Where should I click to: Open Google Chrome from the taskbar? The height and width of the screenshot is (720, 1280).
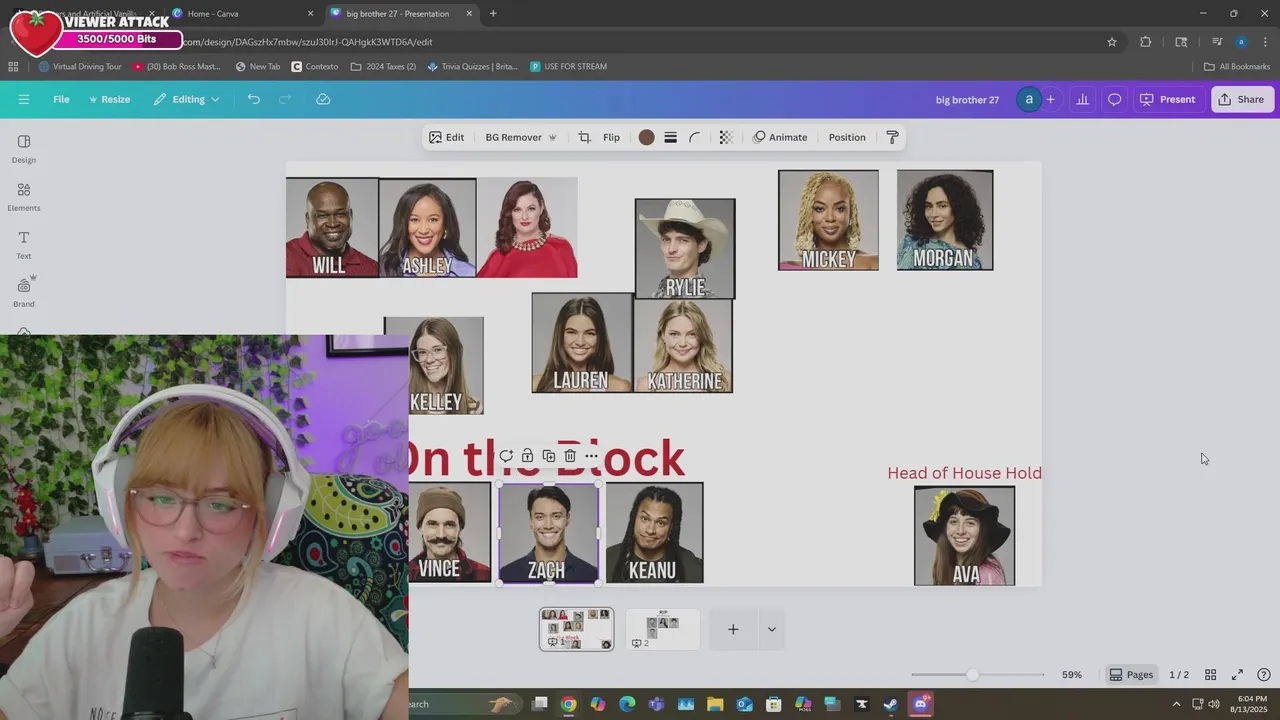point(568,704)
